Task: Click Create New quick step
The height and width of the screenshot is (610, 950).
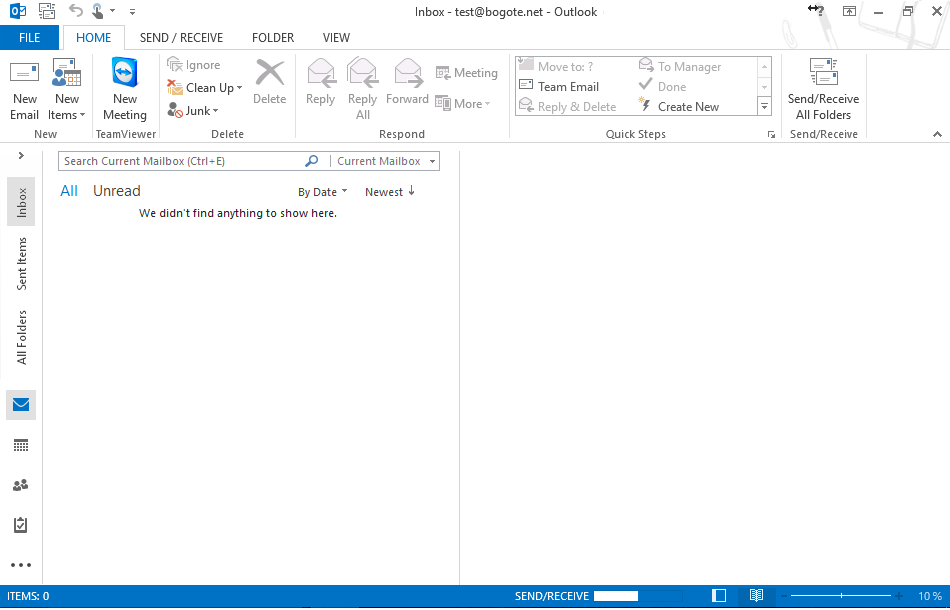Action: (688, 107)
